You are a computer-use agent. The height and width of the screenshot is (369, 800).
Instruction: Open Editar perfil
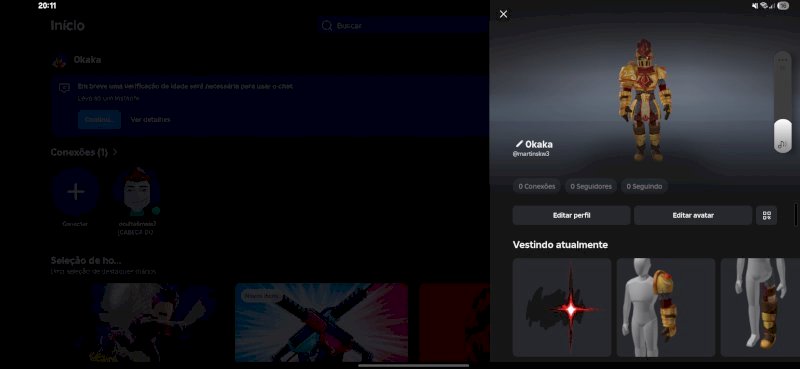coord(571,215)
